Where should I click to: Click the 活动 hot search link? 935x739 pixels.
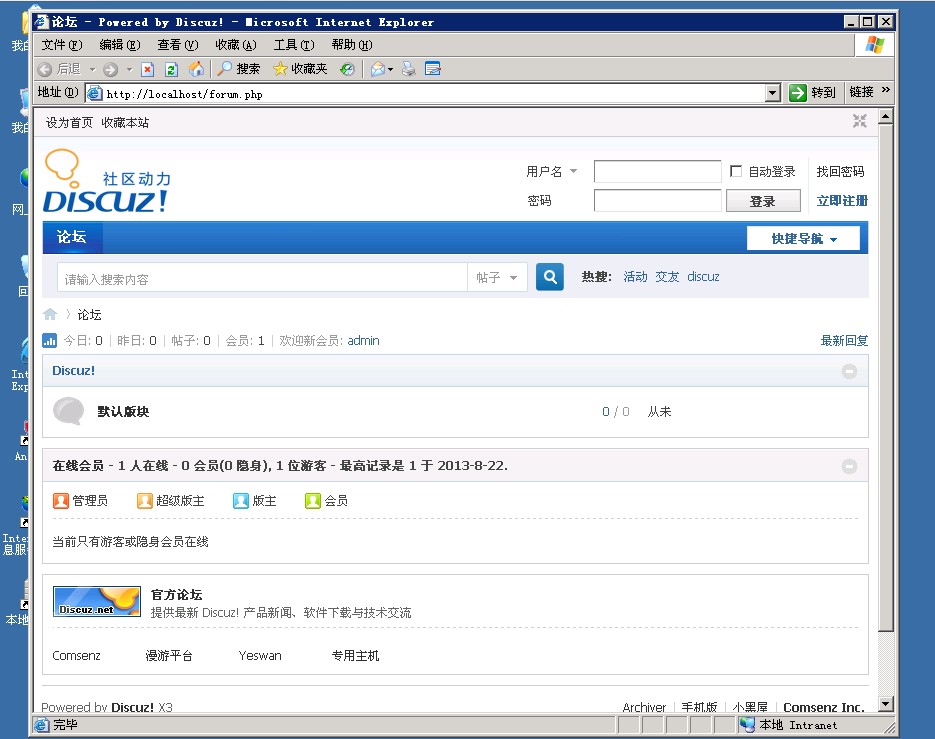click(635, 277)
